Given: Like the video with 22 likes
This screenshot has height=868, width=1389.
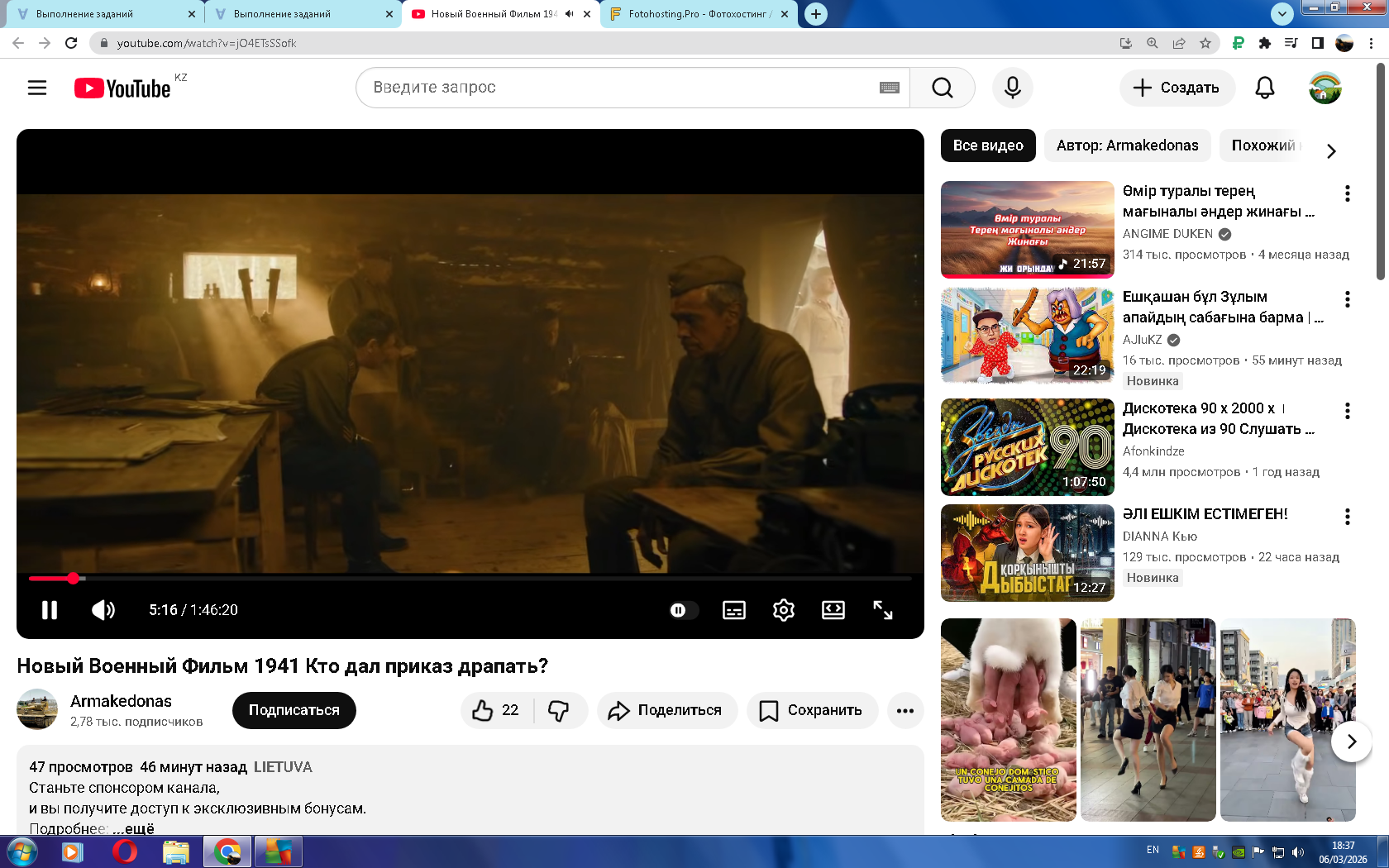Looking at the screenshot, I should point(496,710).
